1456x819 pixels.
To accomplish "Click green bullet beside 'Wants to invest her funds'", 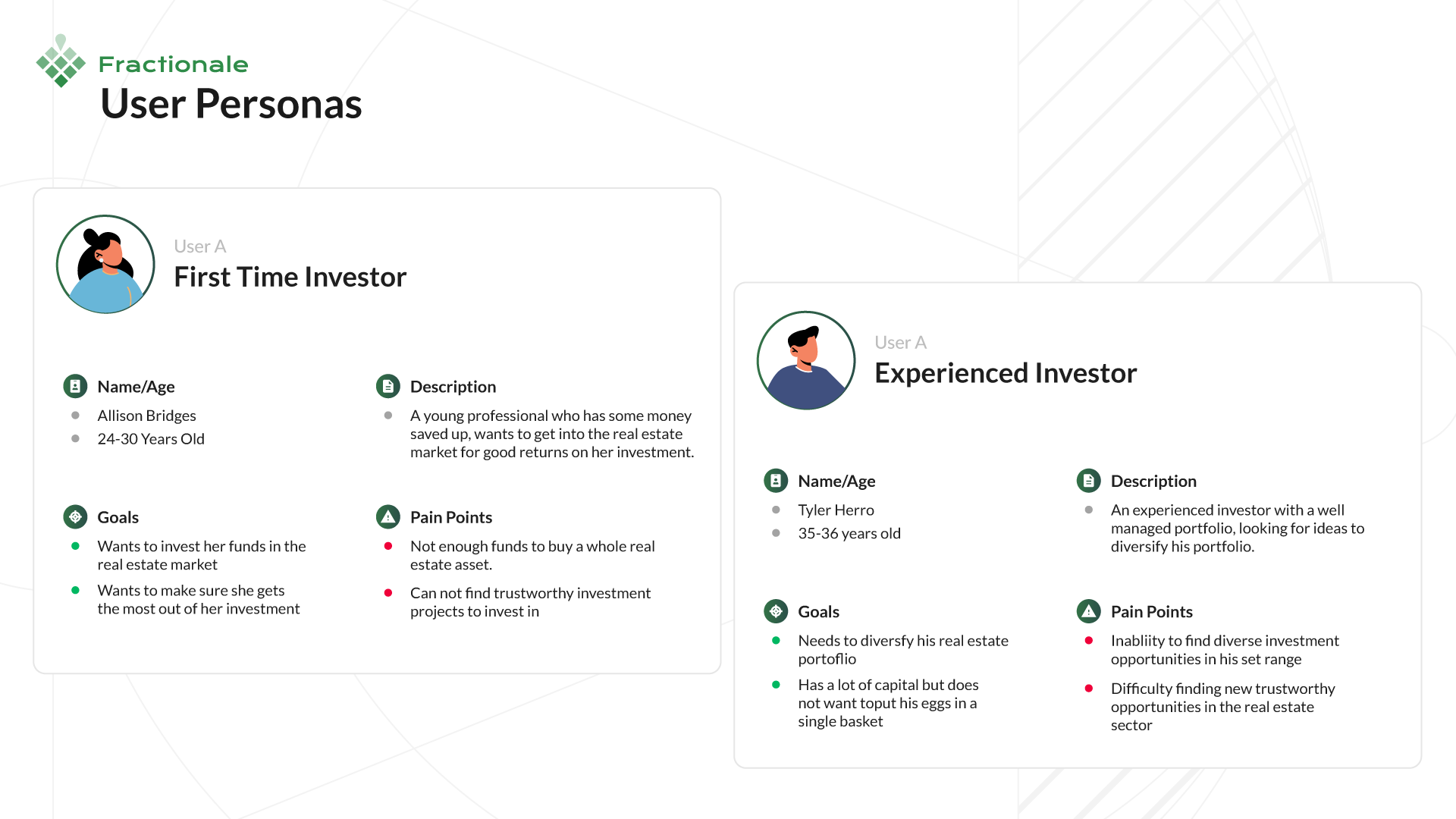I will (75, 546).
